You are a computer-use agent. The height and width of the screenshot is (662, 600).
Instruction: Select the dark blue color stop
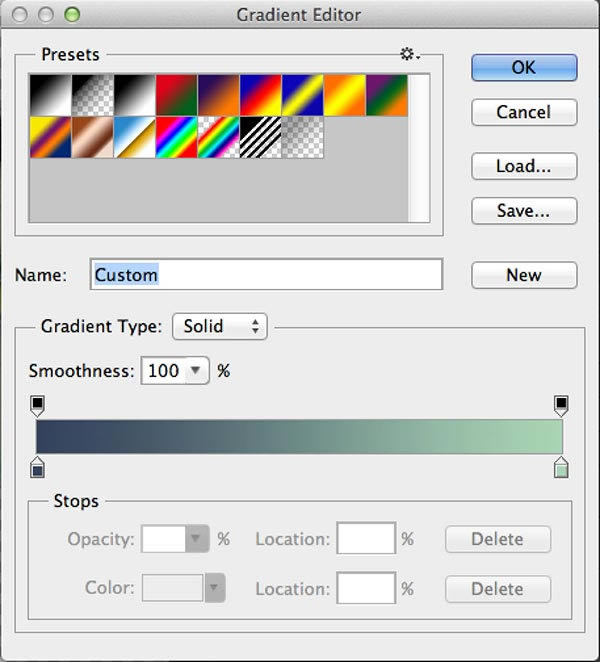(38, 467)
